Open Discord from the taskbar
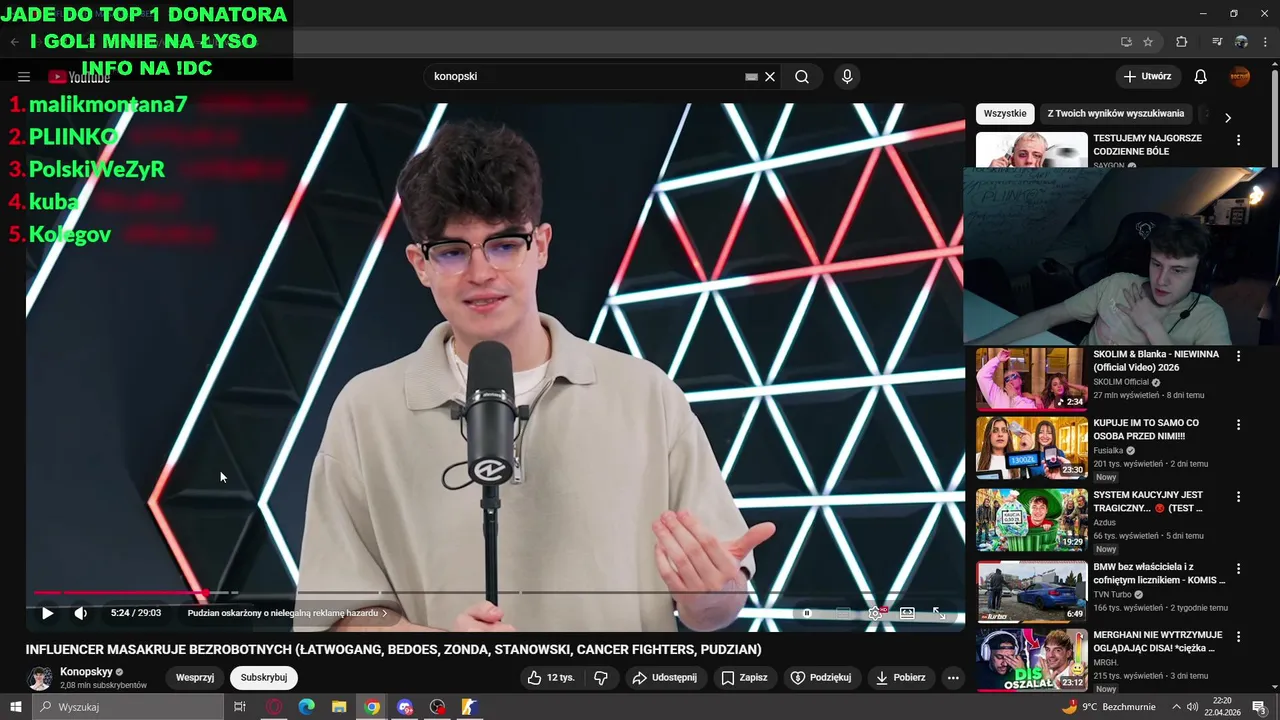 click(x=405, y=707)
